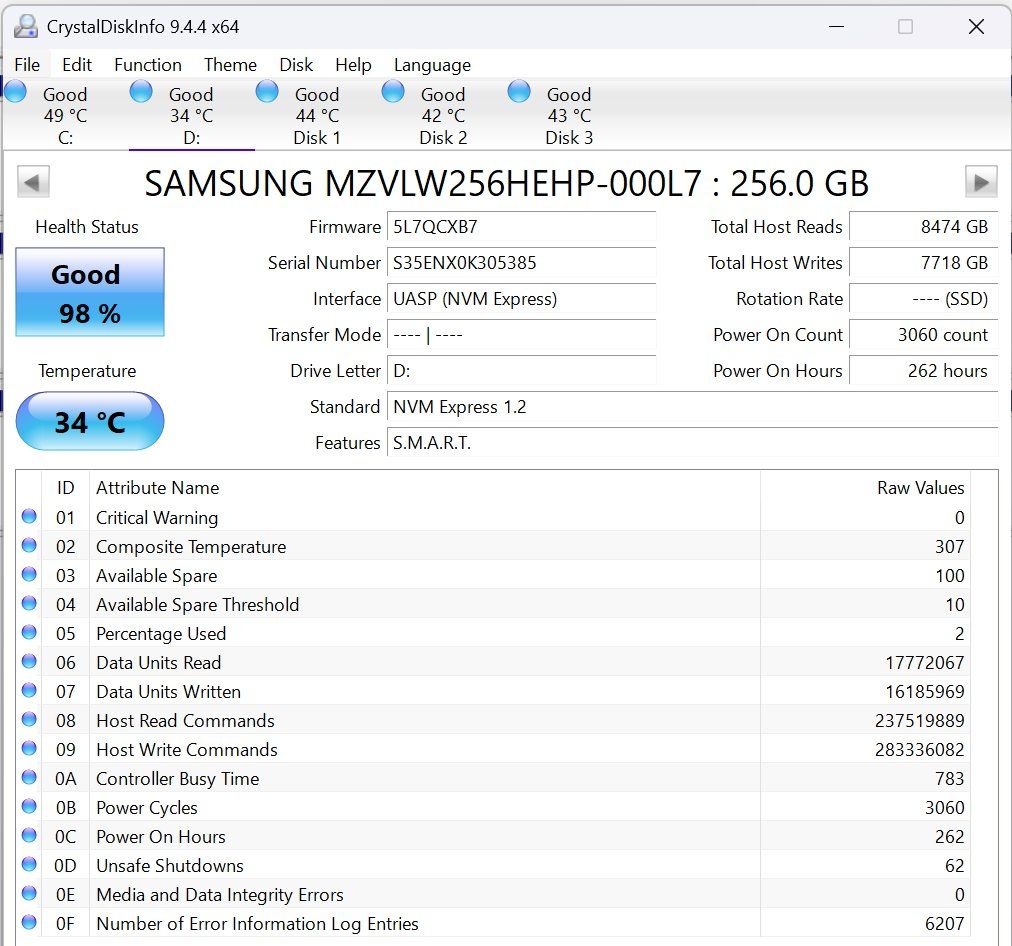Click status orb for Composite Temperature row
The image size is (1012, 946).
tap(29, 545)
